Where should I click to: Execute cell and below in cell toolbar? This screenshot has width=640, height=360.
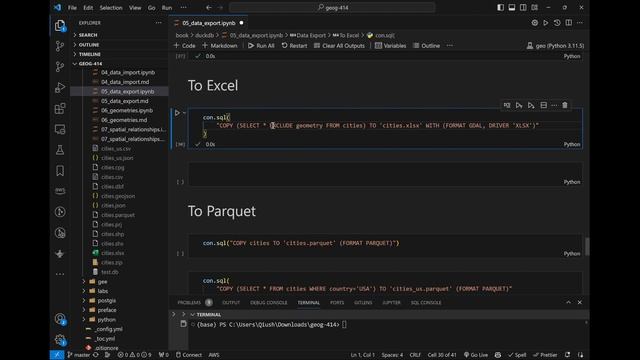tap(531, 105)
